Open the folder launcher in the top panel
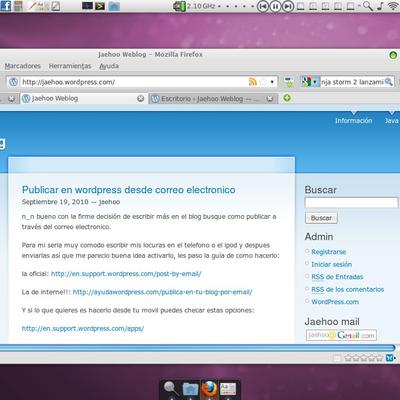400x400 pixels. click(x=114, y=6)
